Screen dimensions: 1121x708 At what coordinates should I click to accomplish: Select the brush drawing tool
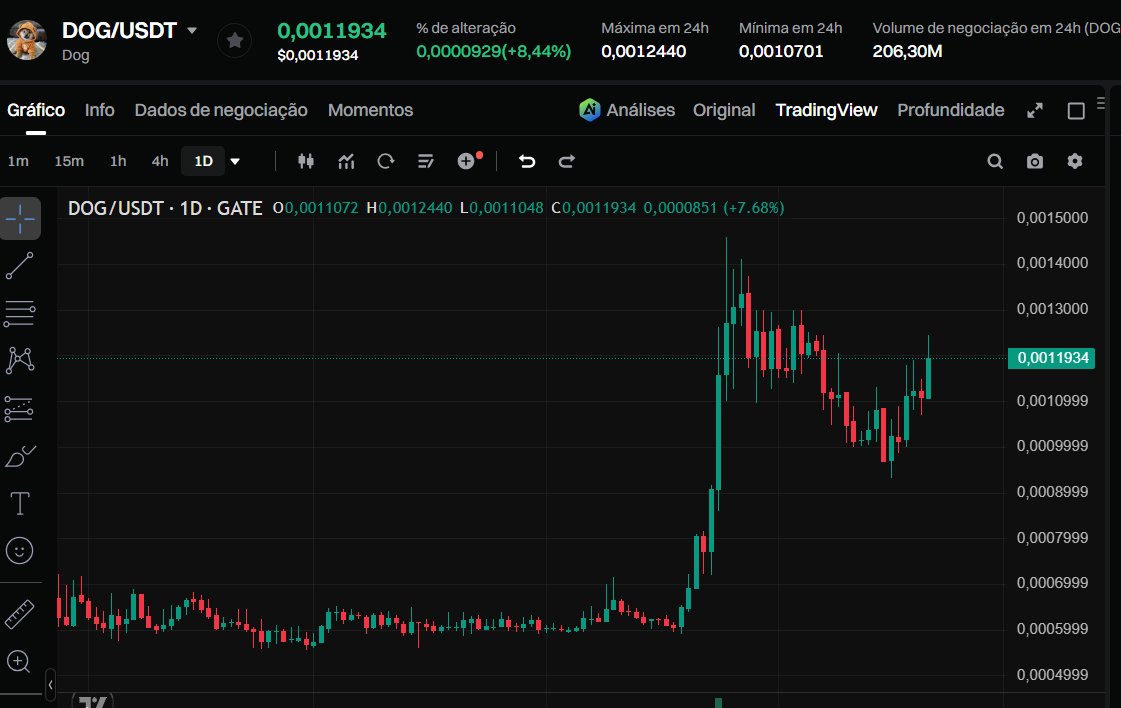coord(20,456)
